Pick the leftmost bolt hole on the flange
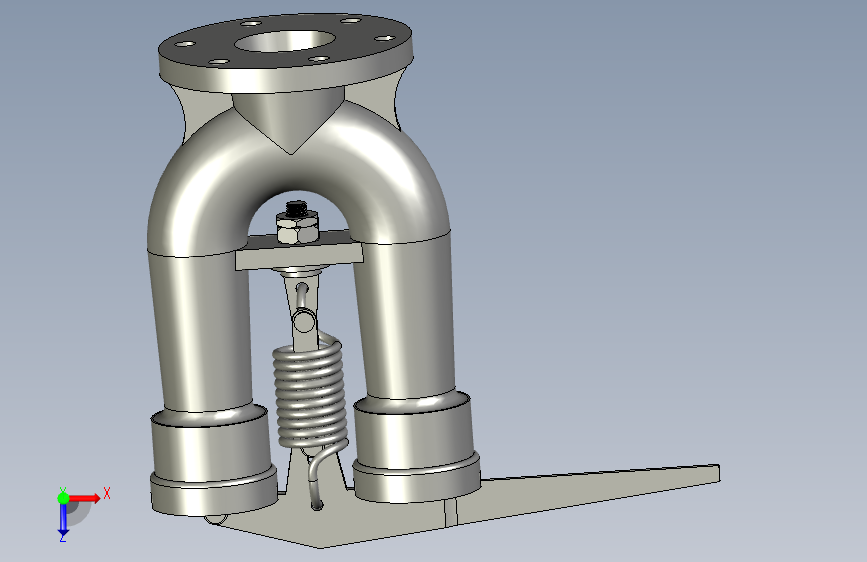 coord(185,44)
